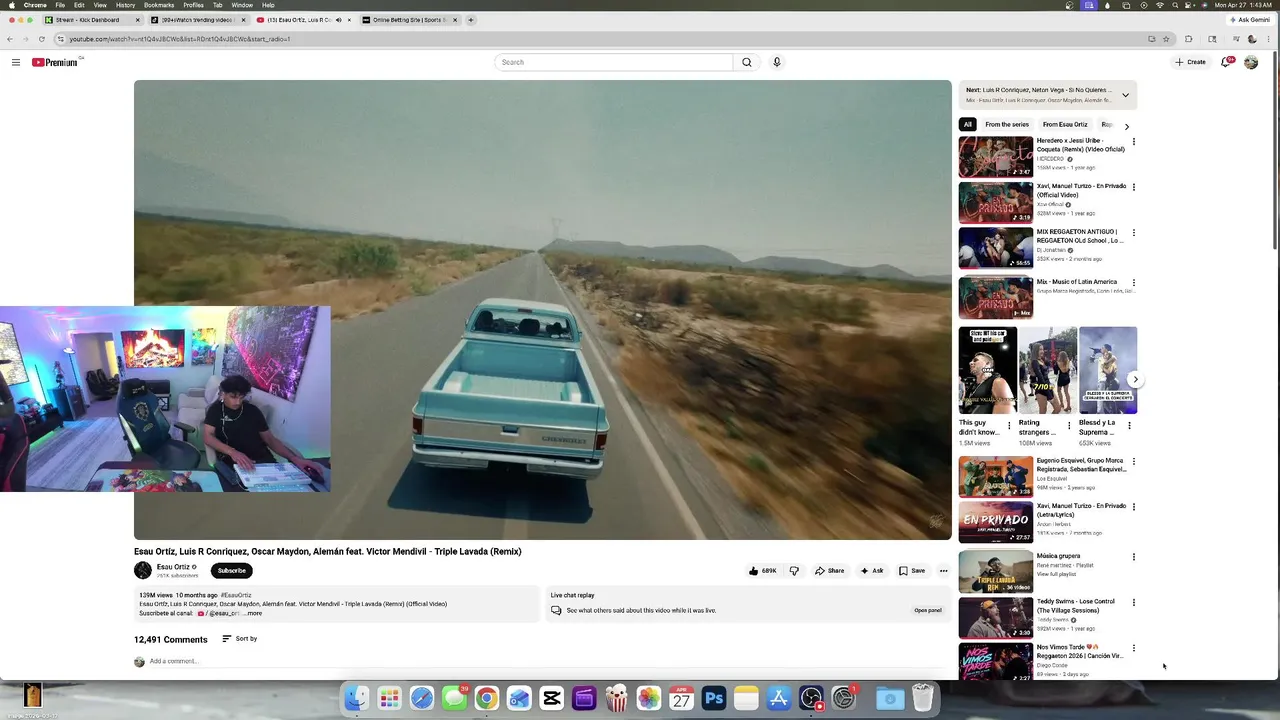Open YouTube notifications bell
The height and width of the screenshot is (720, 1280).
[1226, 62]
